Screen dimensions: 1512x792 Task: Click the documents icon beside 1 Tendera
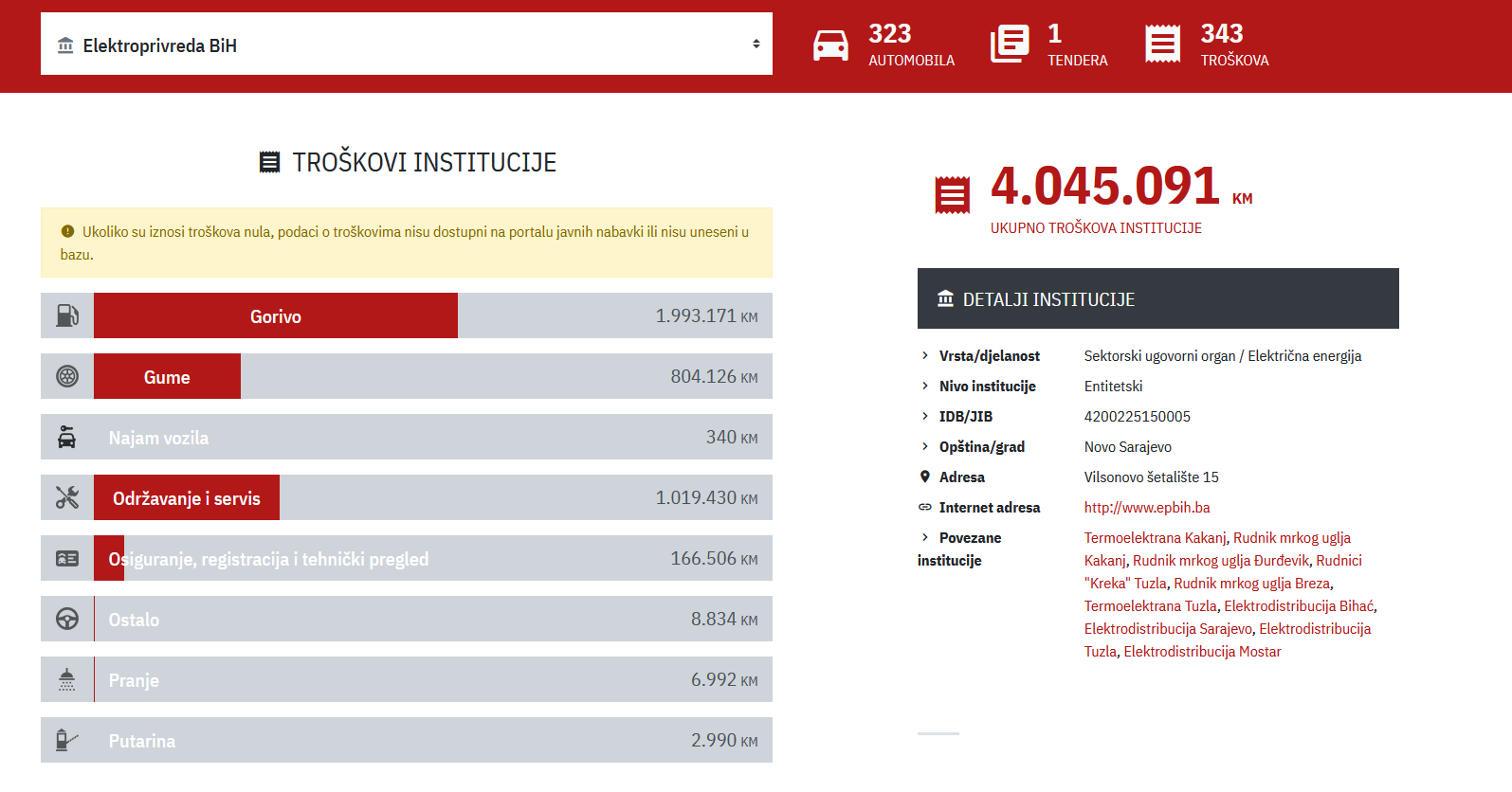(1010, 45)
